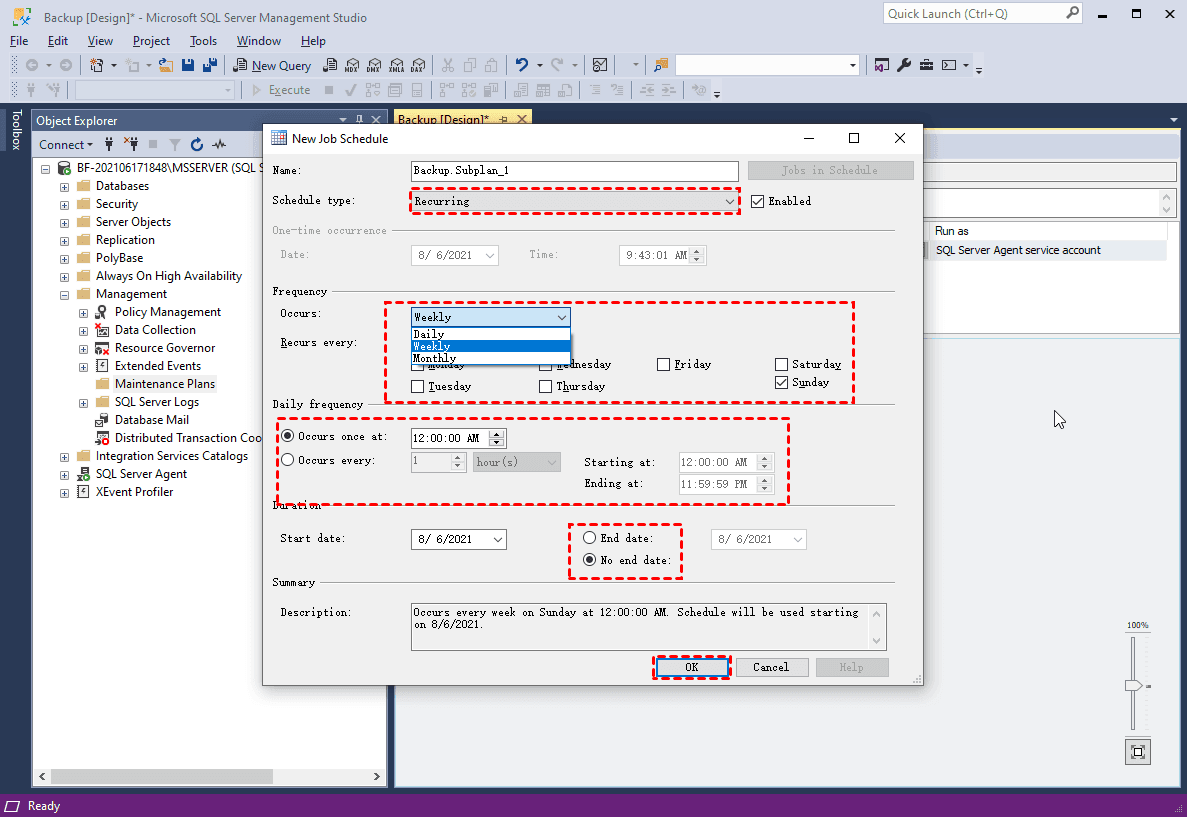Select Daily in the Occurs list
The image size is (1187, 817).
pyautogui.click(x=491, y=334)
